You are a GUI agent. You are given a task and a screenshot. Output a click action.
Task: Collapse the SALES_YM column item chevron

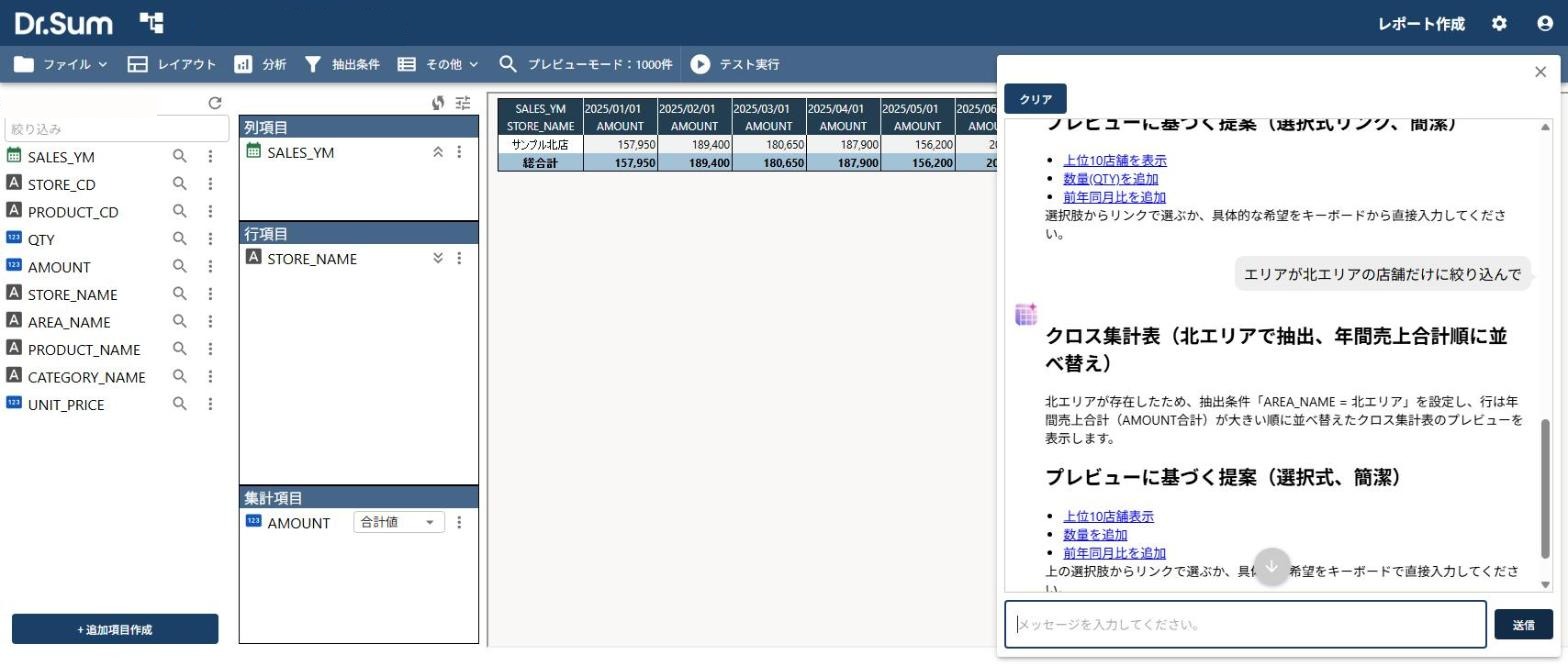coord(437,152)
